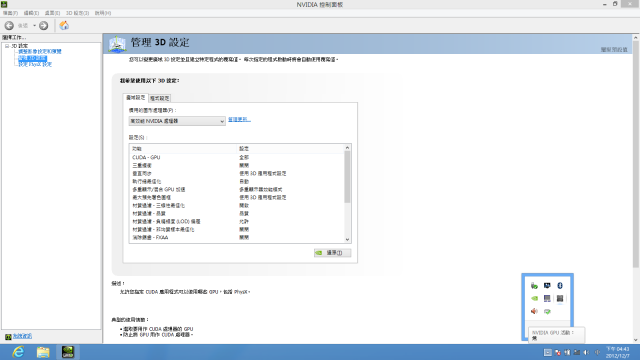This screenshot has height=360, width=640.
Task: Open the 桌面(K) menu
Action: (x=52, y=13)
